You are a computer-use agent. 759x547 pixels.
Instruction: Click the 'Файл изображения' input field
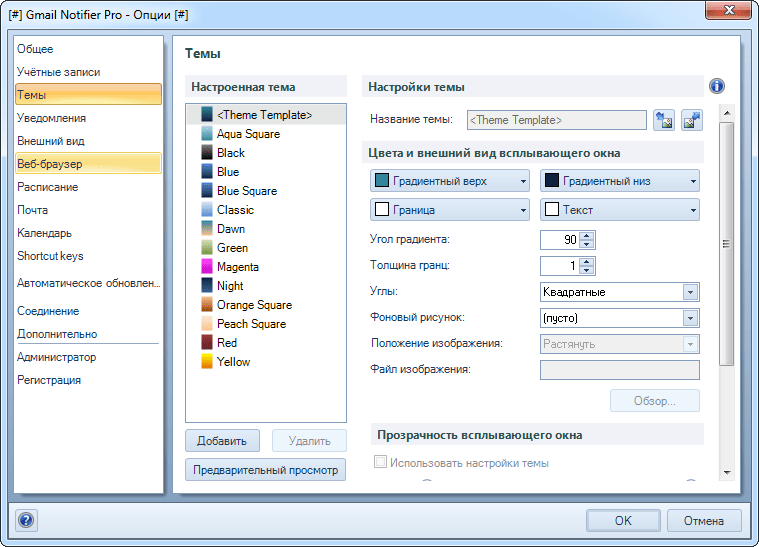click(x=620, y=370)
